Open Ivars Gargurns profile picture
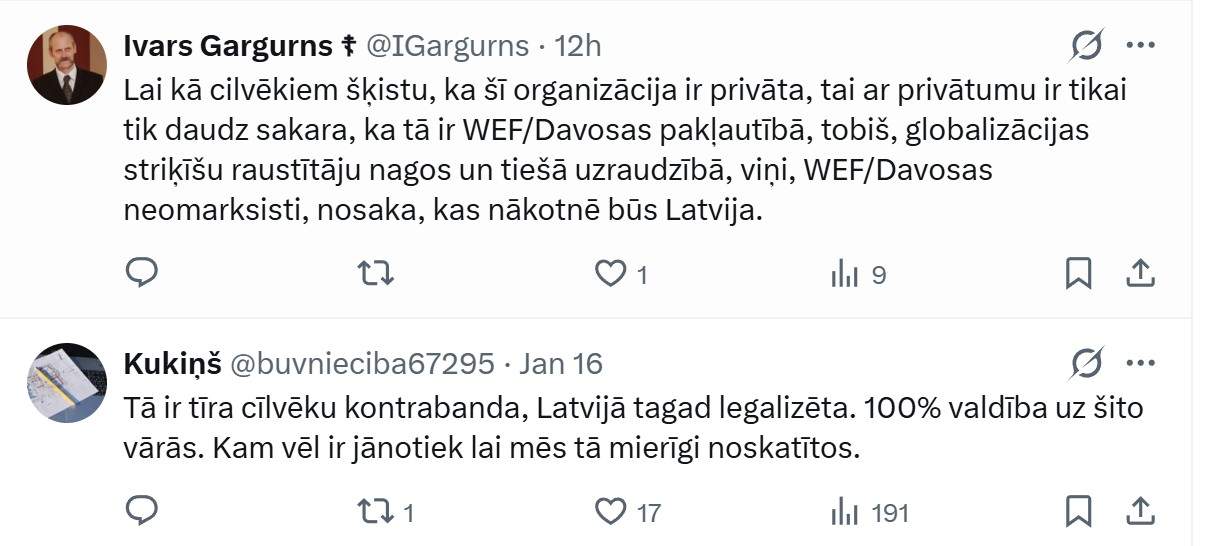Image resolution: width=1214 pixels, height=546 pixels. [67, 65]
